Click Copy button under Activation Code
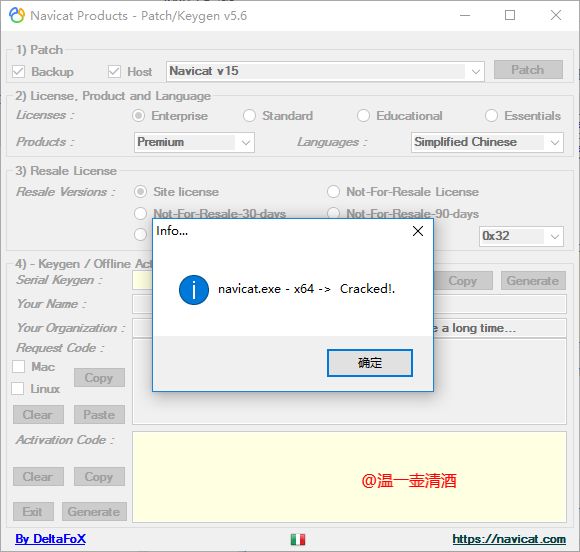 pyautogui.click(x=99, y=477)
